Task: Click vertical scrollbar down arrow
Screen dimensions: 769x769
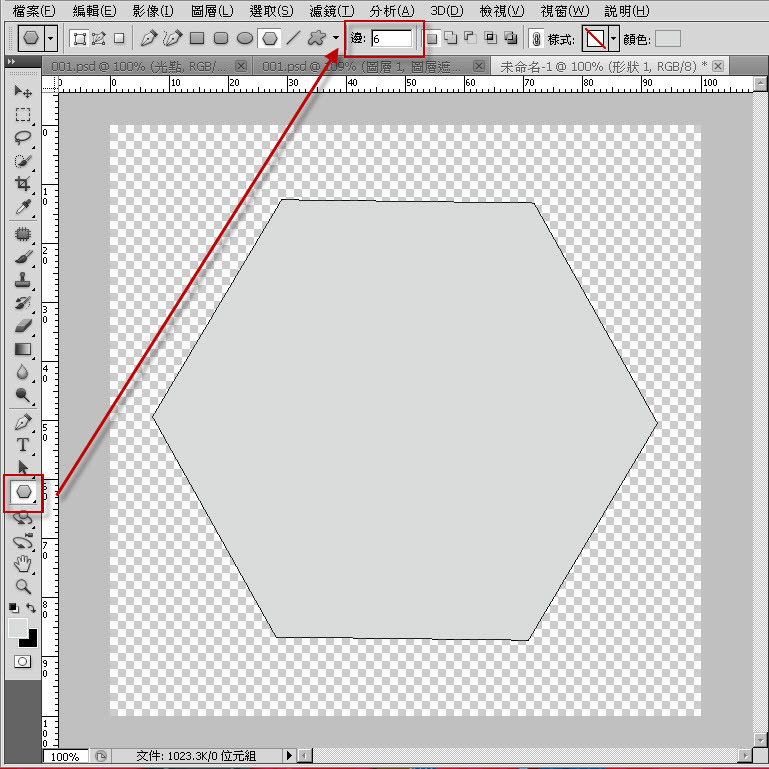Action: click(760, 739)
